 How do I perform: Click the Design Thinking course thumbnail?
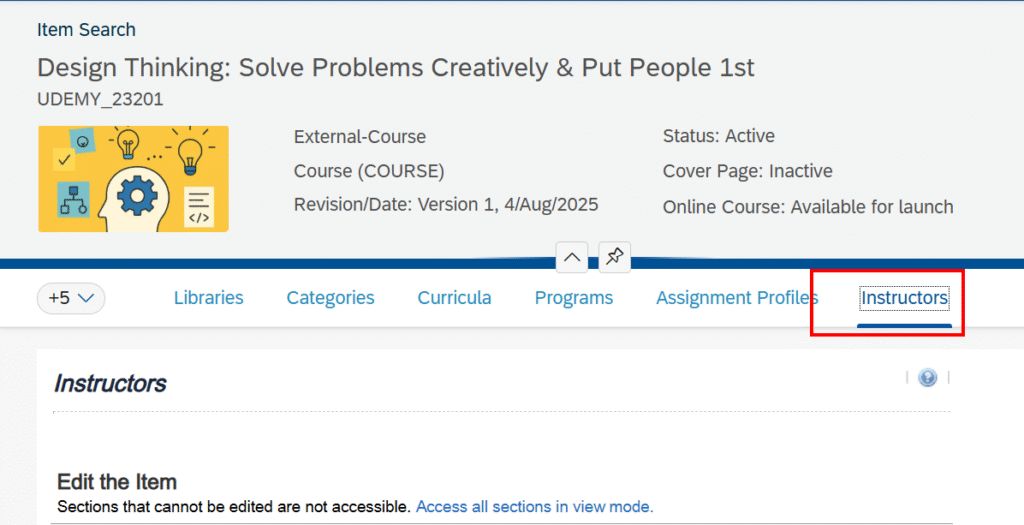point(133,179)
